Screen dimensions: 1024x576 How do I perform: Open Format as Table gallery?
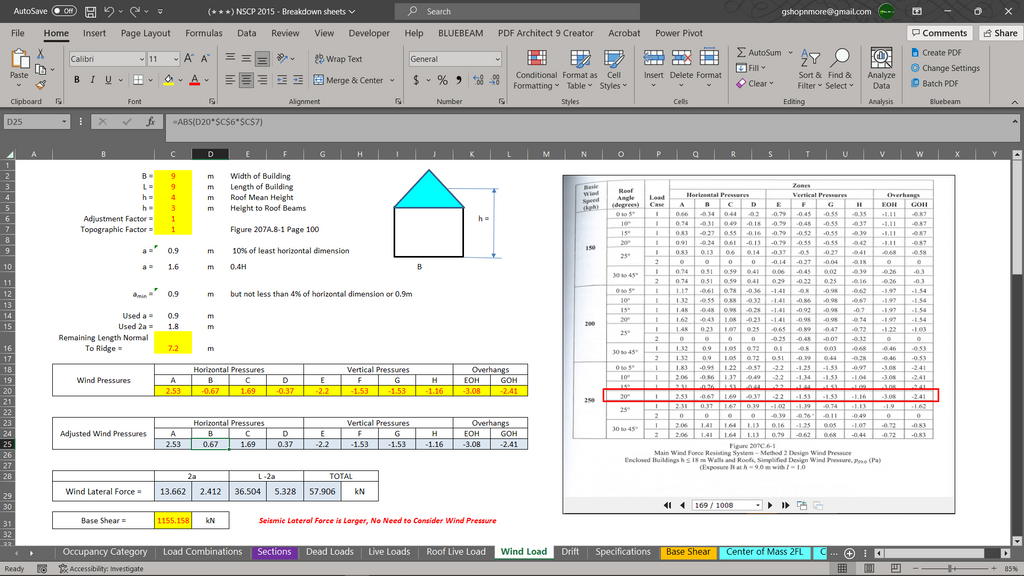(x=579, y=69)
